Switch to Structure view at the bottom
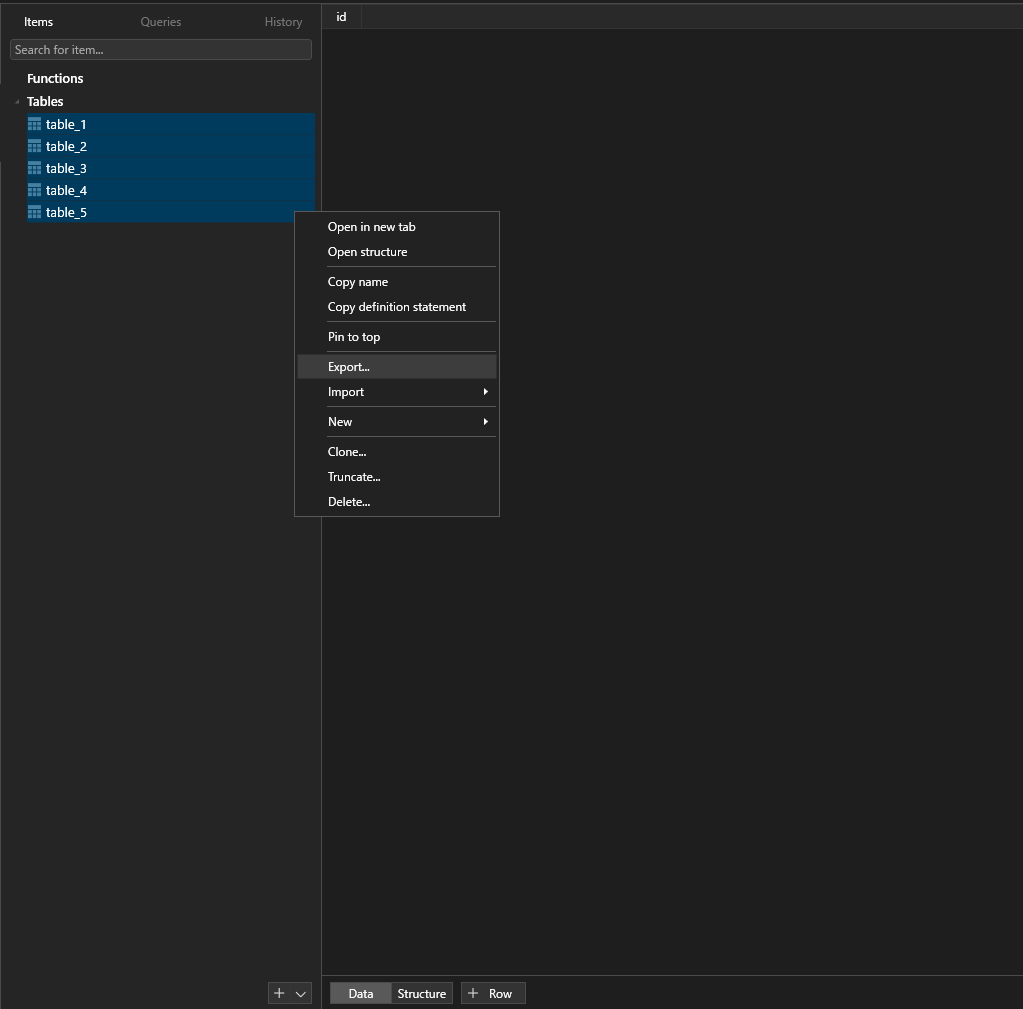 [x=421, y=993]
